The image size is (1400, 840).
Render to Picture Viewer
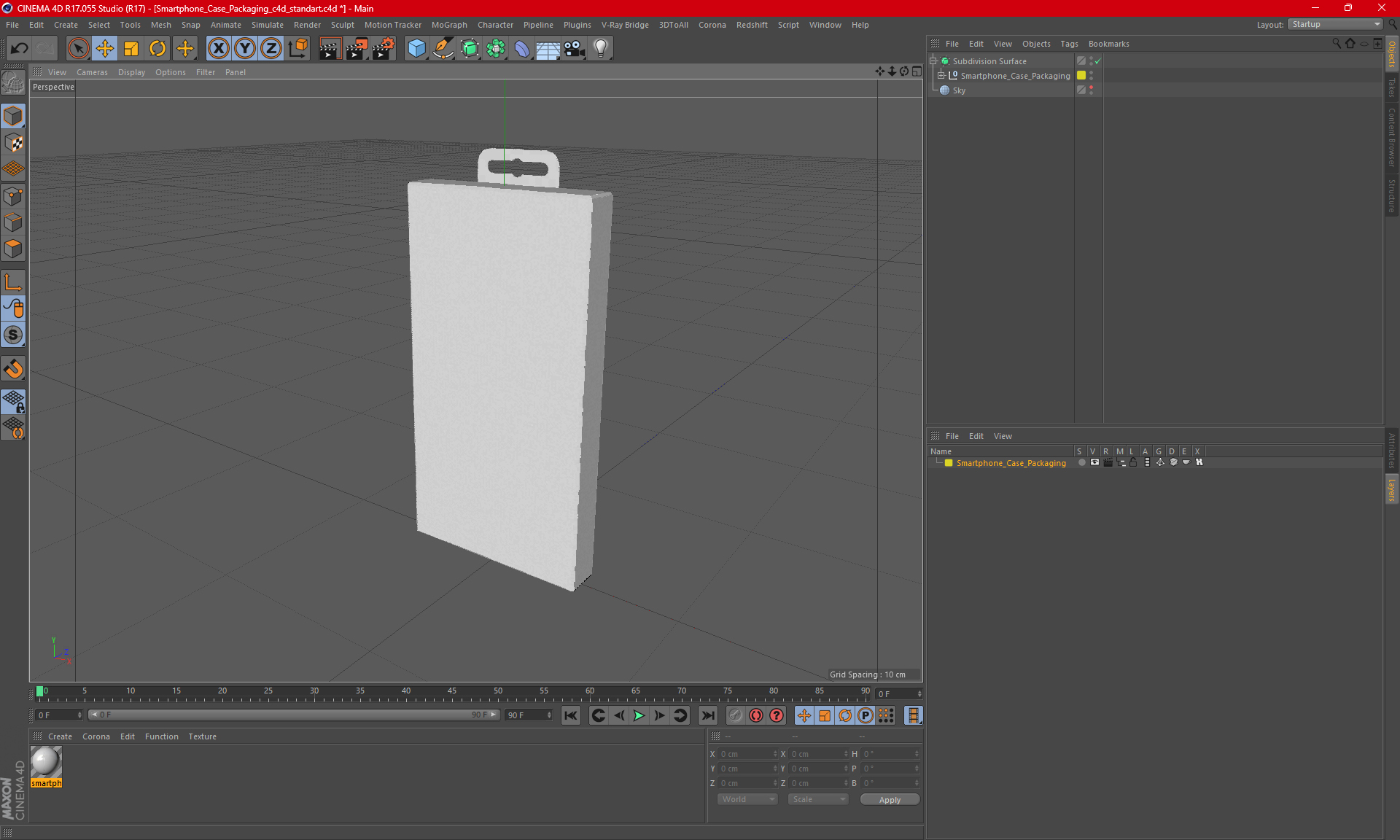[357, 49]
